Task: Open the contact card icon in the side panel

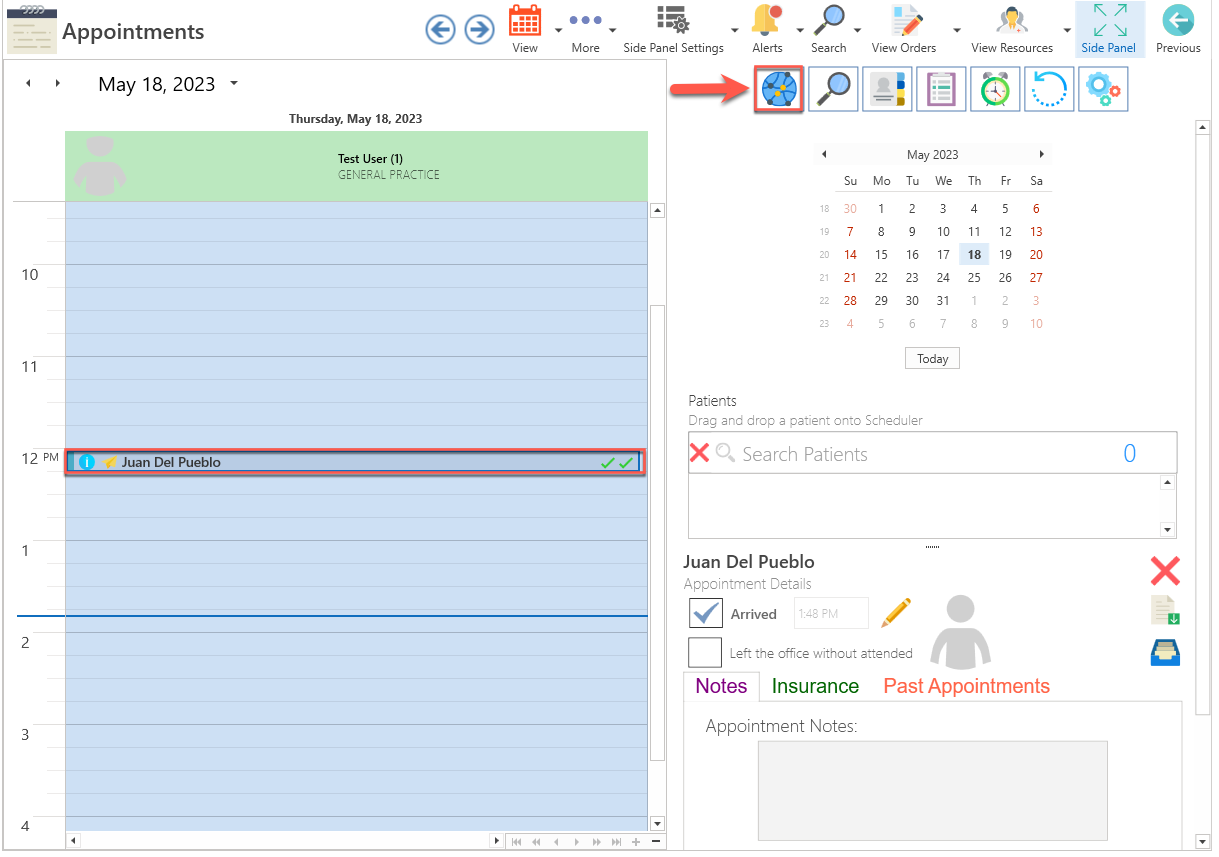Action: [887, 90]
